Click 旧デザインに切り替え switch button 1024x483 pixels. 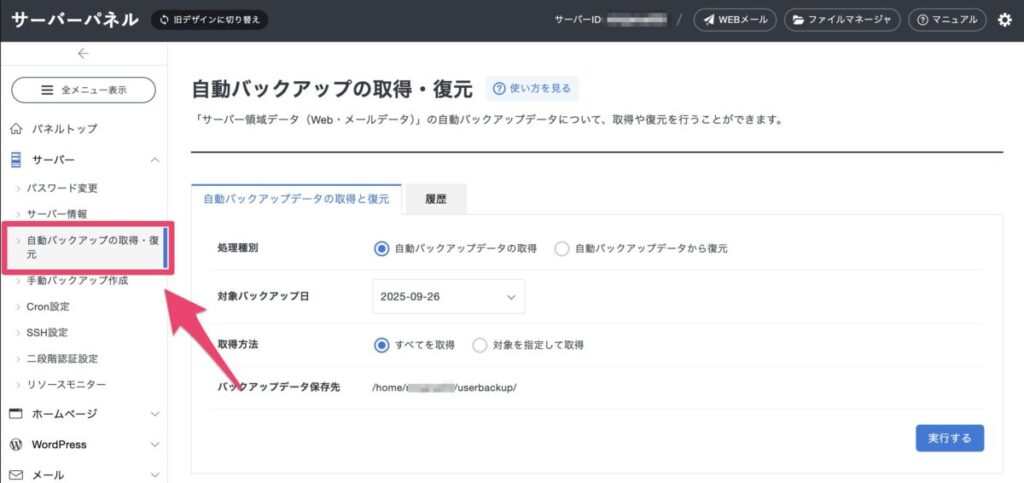(210, 20)
